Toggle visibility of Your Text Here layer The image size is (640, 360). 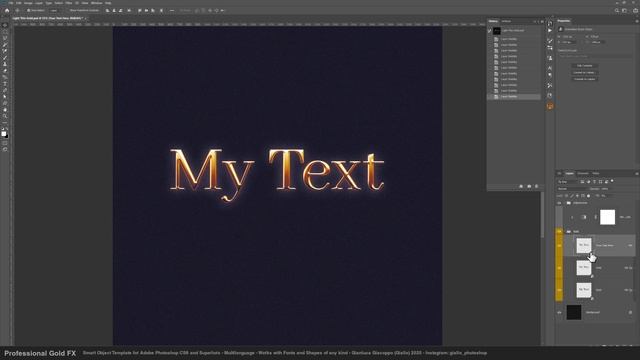[x=559, y=246]
